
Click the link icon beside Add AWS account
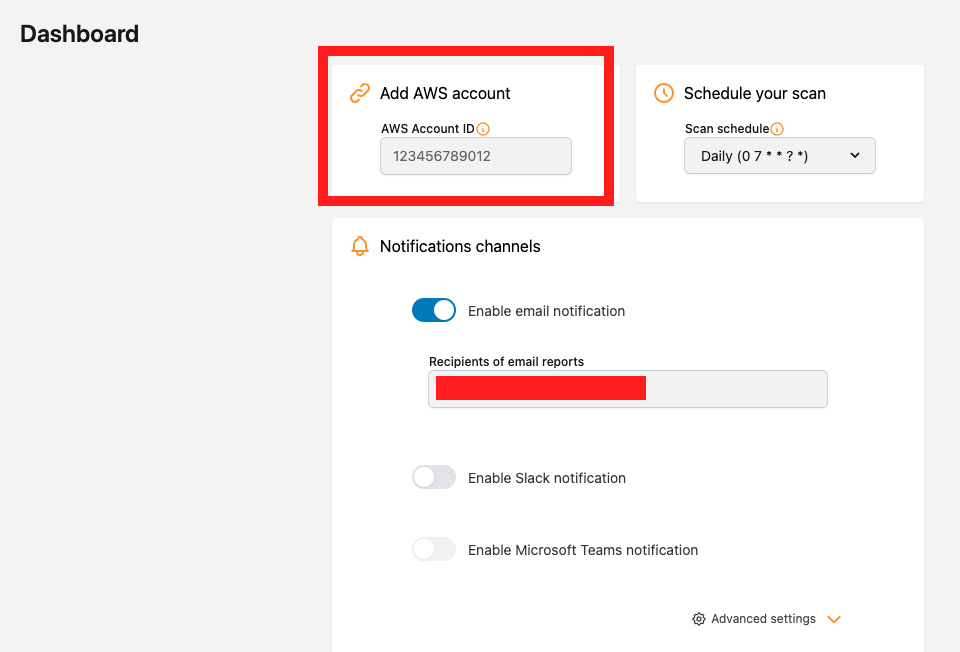tap(359, 93)
